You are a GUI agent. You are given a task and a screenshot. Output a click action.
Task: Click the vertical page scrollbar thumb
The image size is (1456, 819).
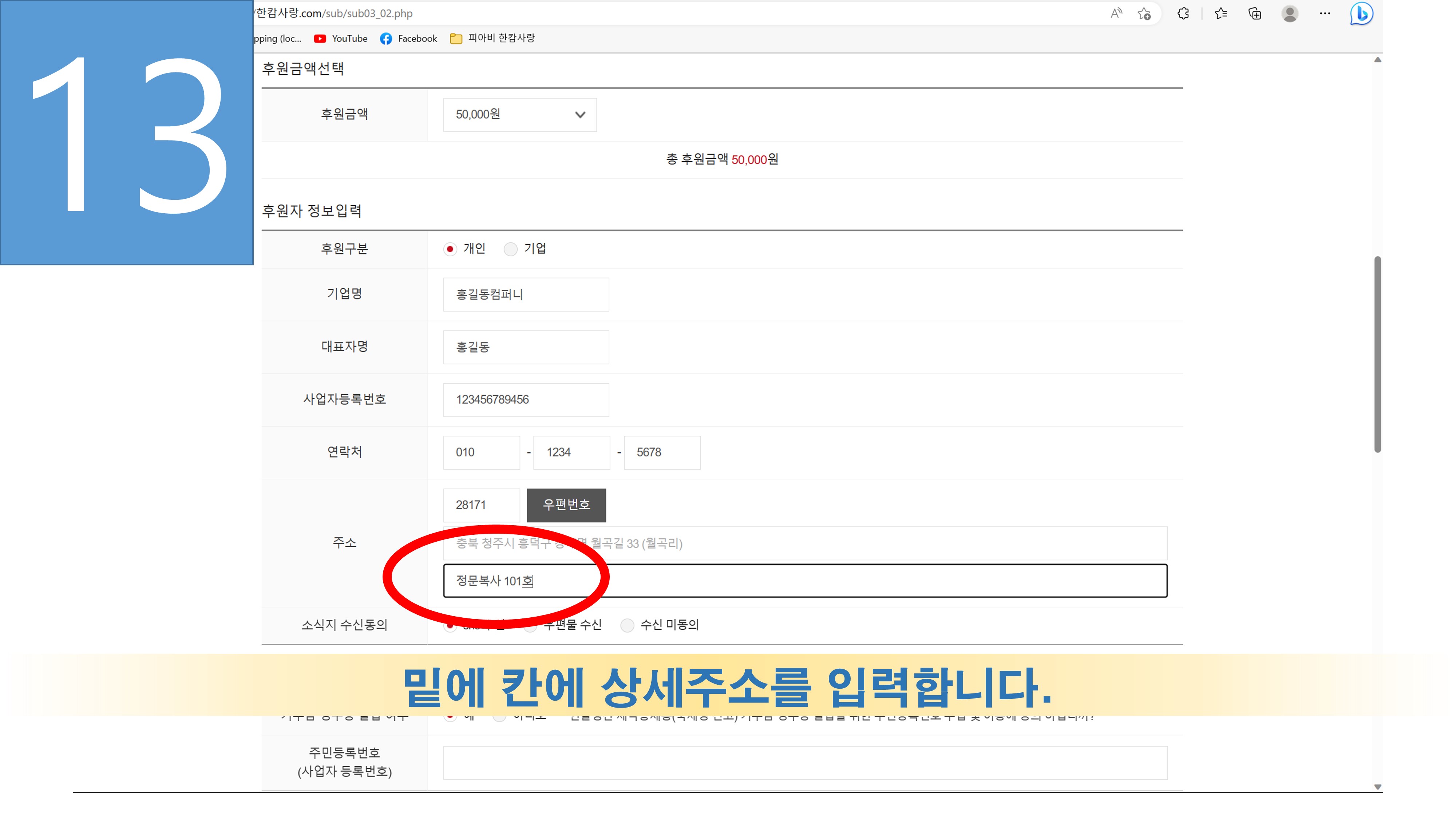[x=1377, y=355]
